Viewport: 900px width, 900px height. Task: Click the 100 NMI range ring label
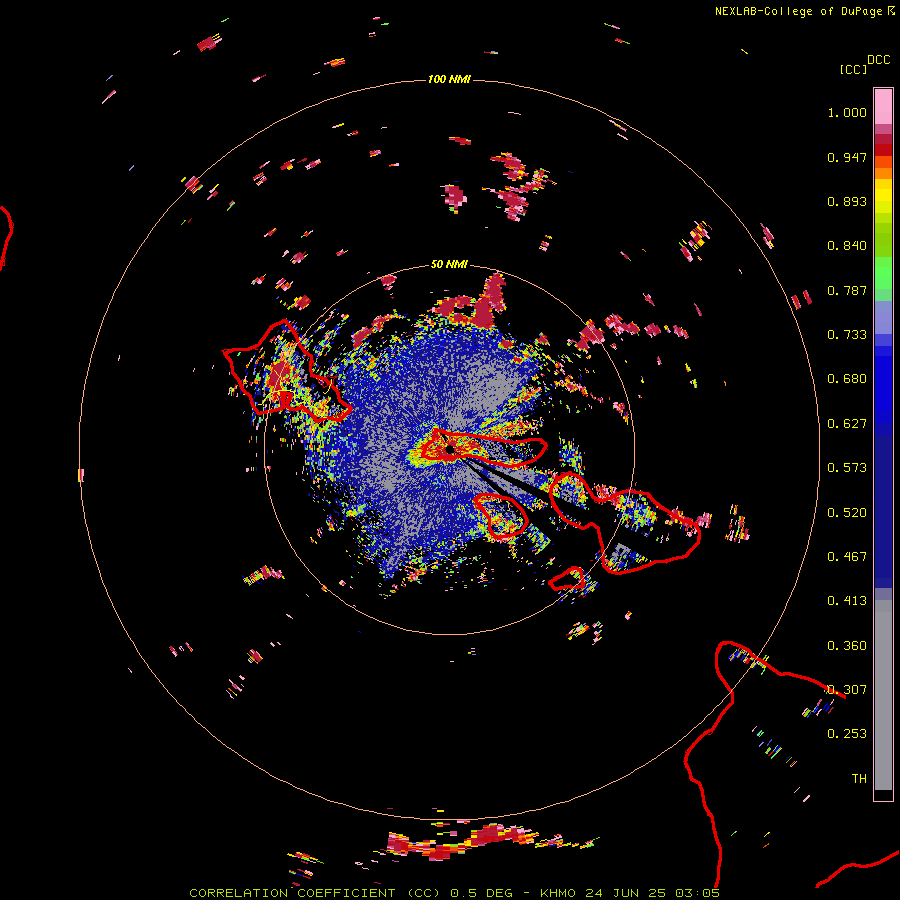[x=449, y=79]
